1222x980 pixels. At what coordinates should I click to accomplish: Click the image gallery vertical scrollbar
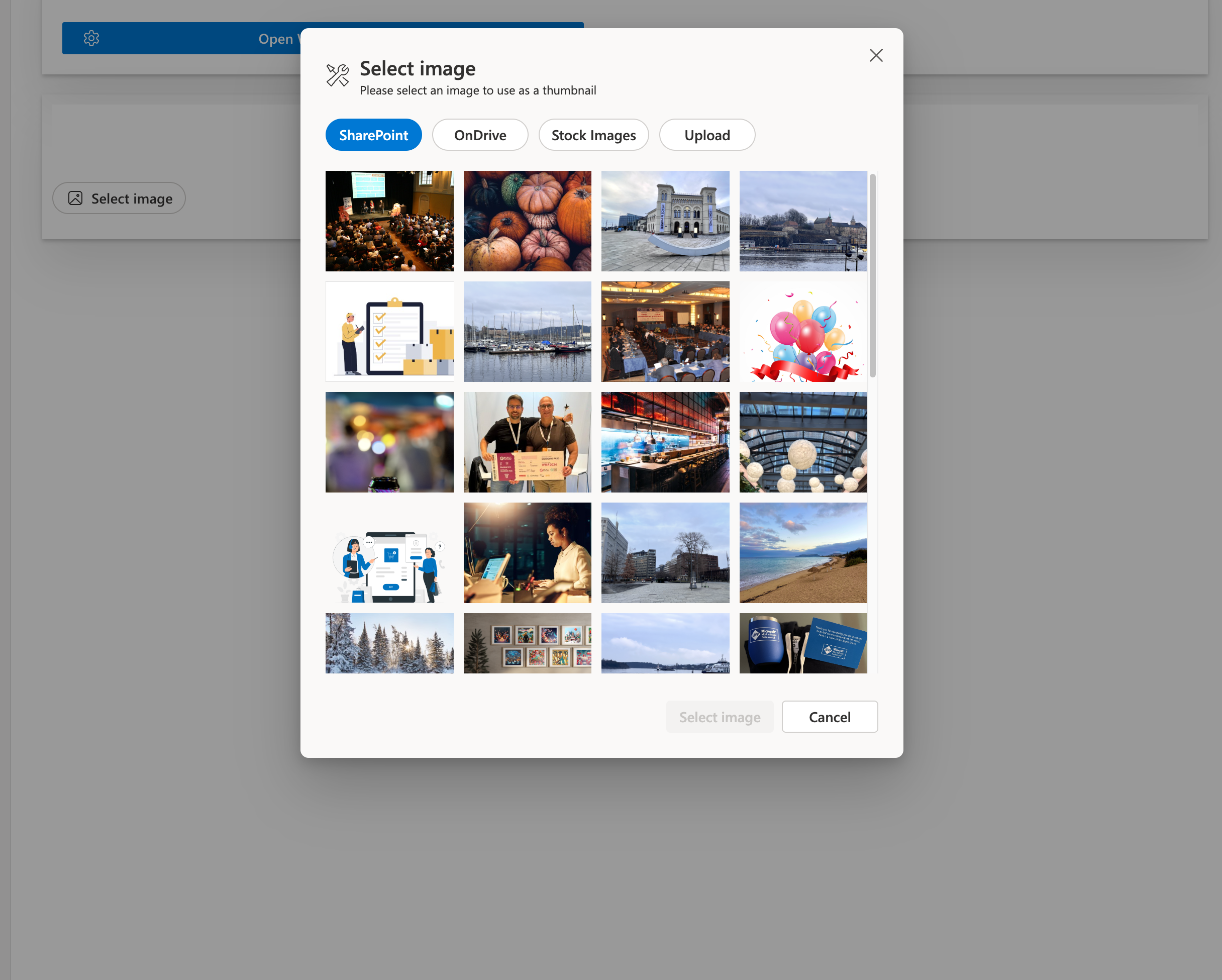coord(872,275)
